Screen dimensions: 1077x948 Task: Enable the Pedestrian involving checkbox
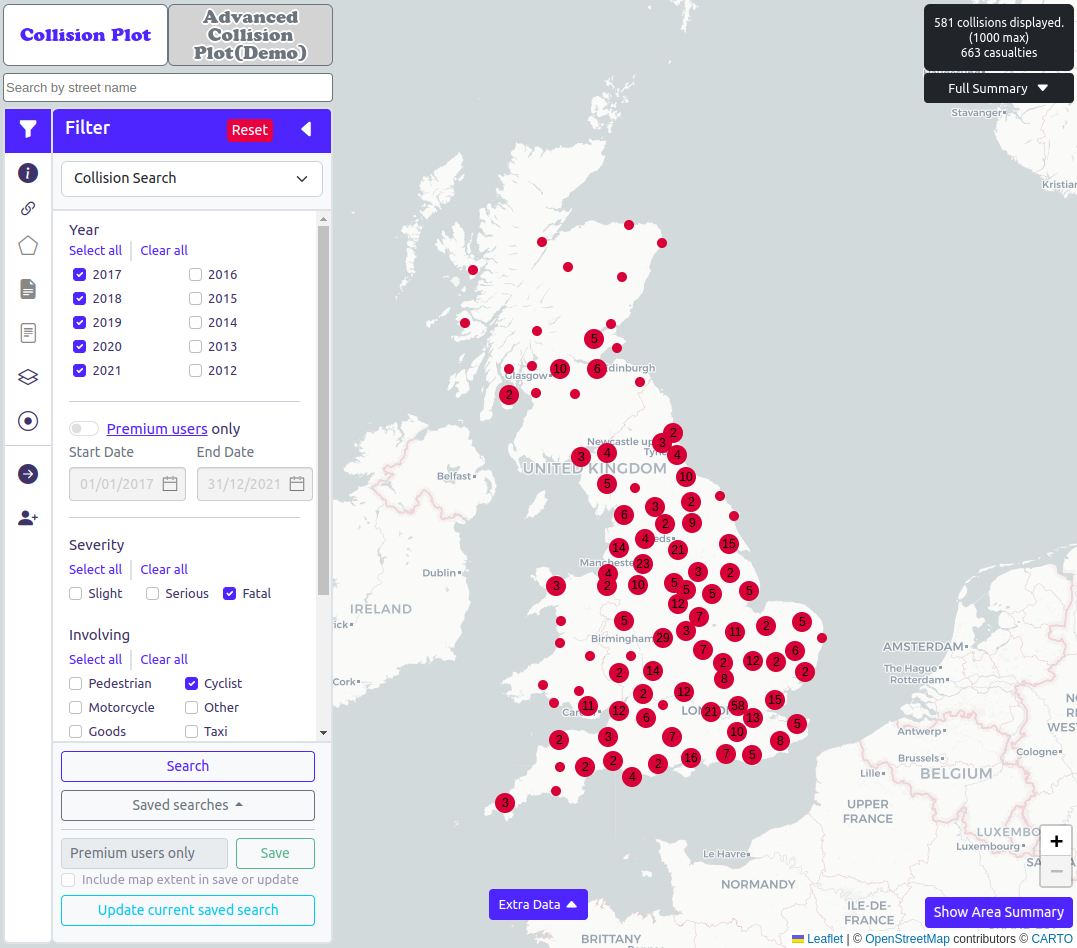click(76, 684)
